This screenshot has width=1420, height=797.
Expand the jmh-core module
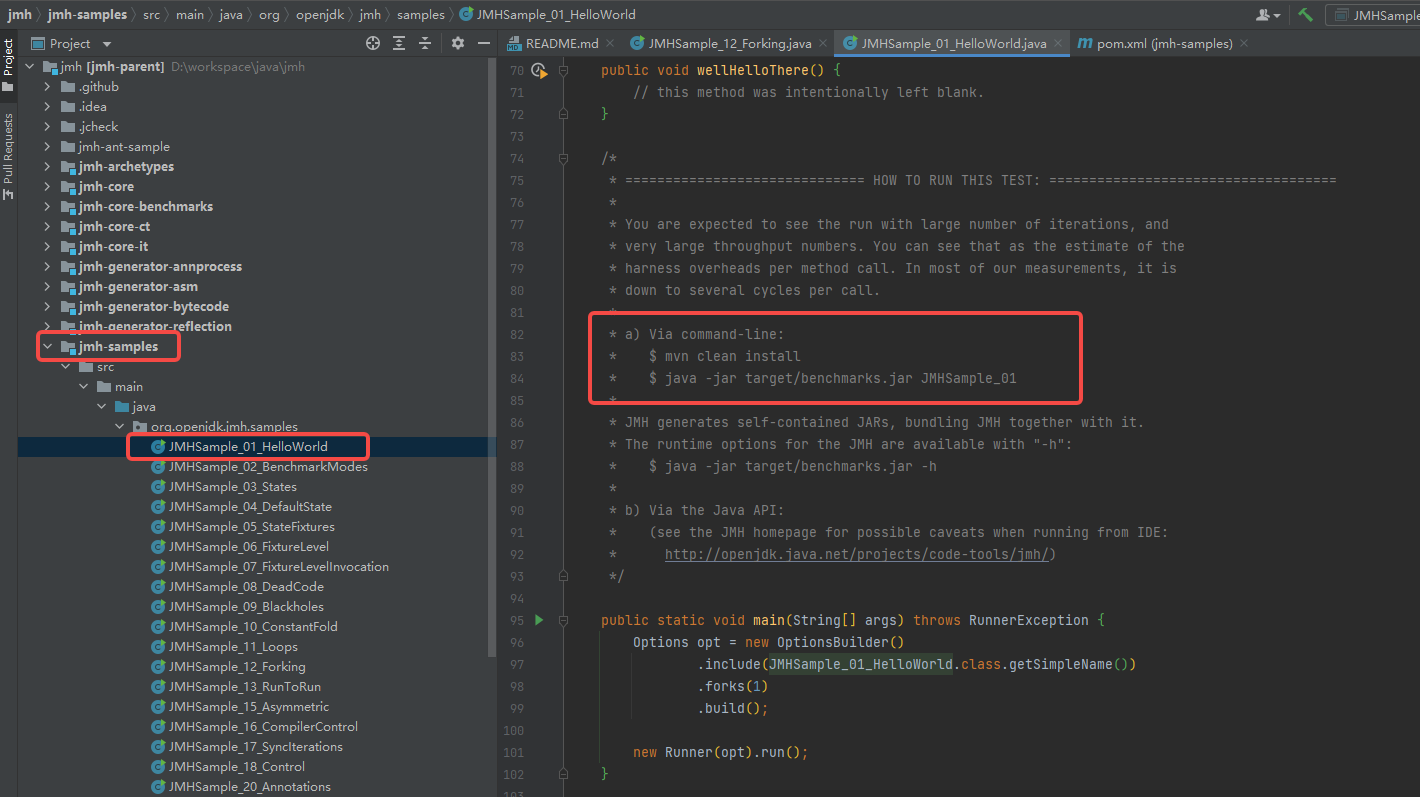coord(47,187)
